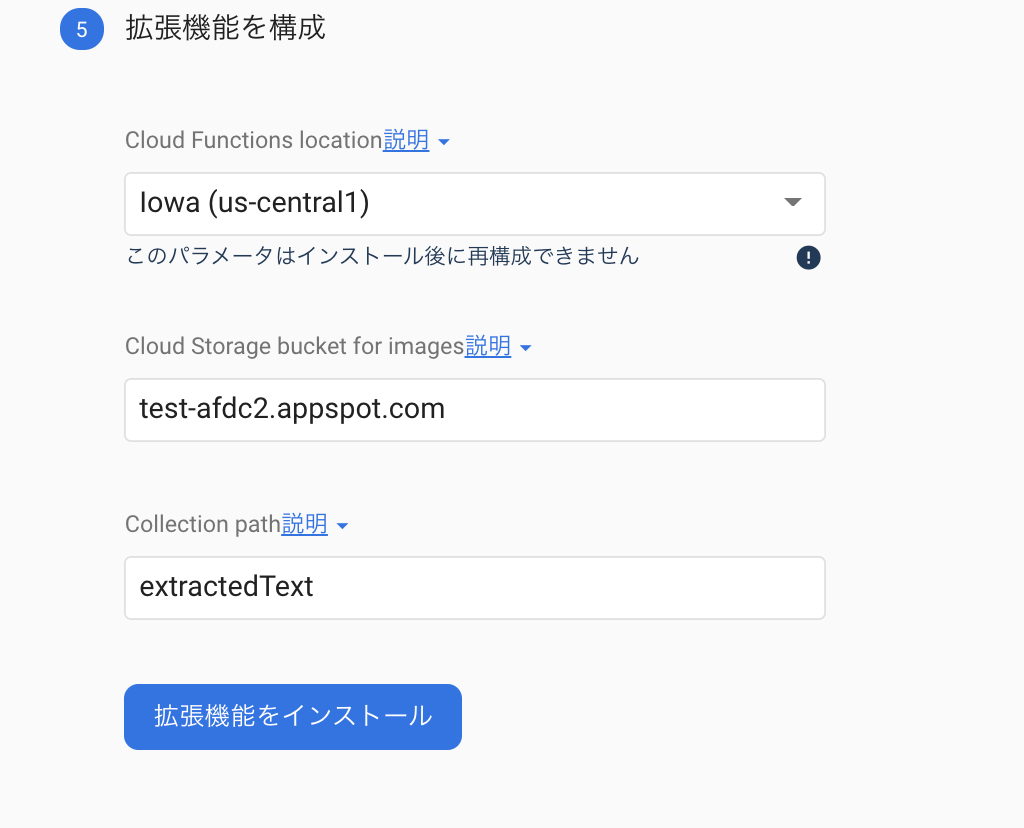Open 説明 link next to Cloud Functions location
The height and width of the screenshot is (828, 1024).
[406, 140]
